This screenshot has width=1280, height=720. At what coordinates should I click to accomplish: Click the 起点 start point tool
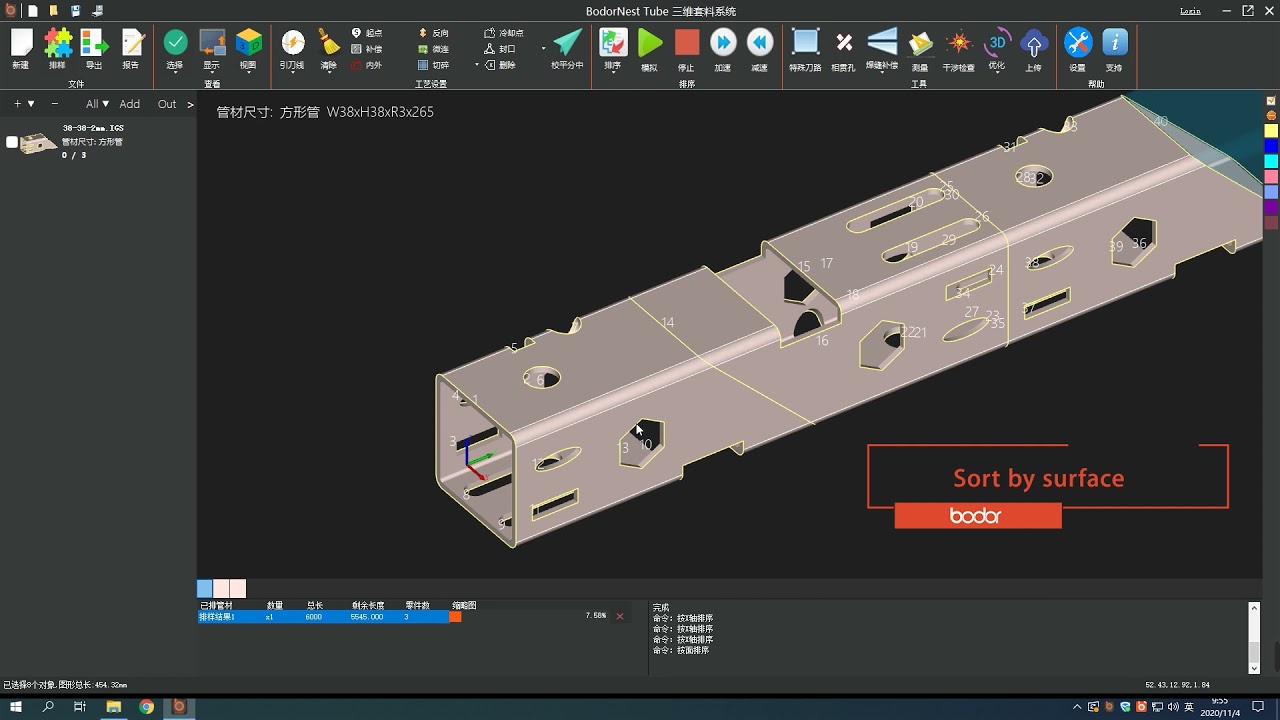click(367, 33)
